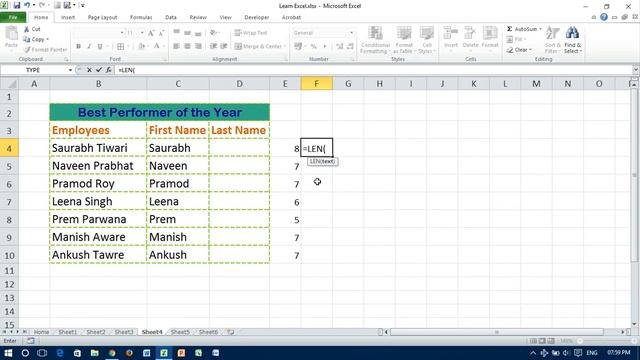The height and width of the screenshot is (360, 640).
Task: Select column F header
Action: tap(316, 84)
